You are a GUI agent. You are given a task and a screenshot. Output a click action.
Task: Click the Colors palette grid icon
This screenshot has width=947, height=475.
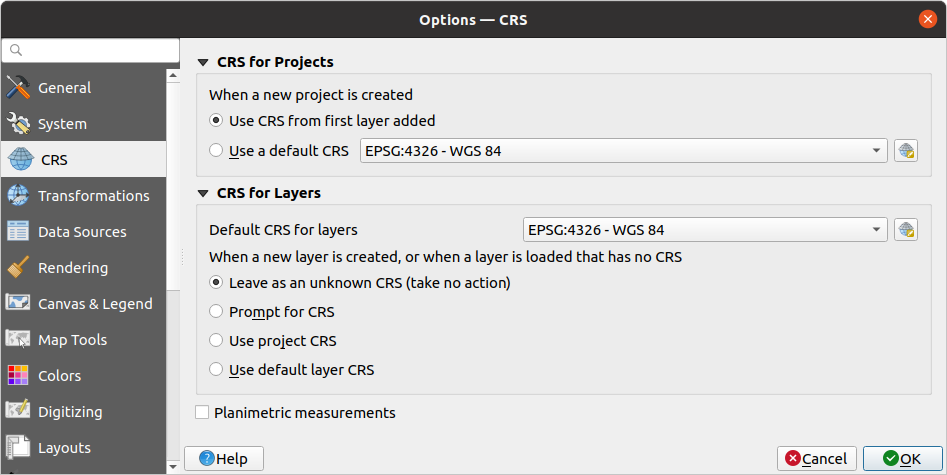18,376
